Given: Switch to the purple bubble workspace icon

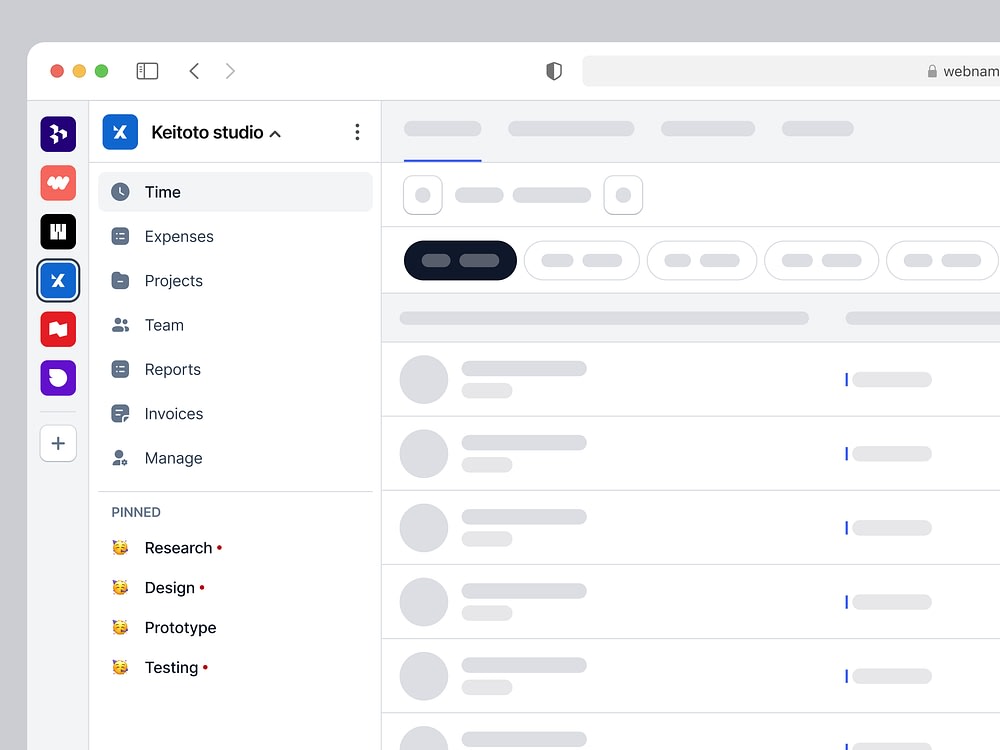Looking at the screenshot, I should [x=58, y=378].
